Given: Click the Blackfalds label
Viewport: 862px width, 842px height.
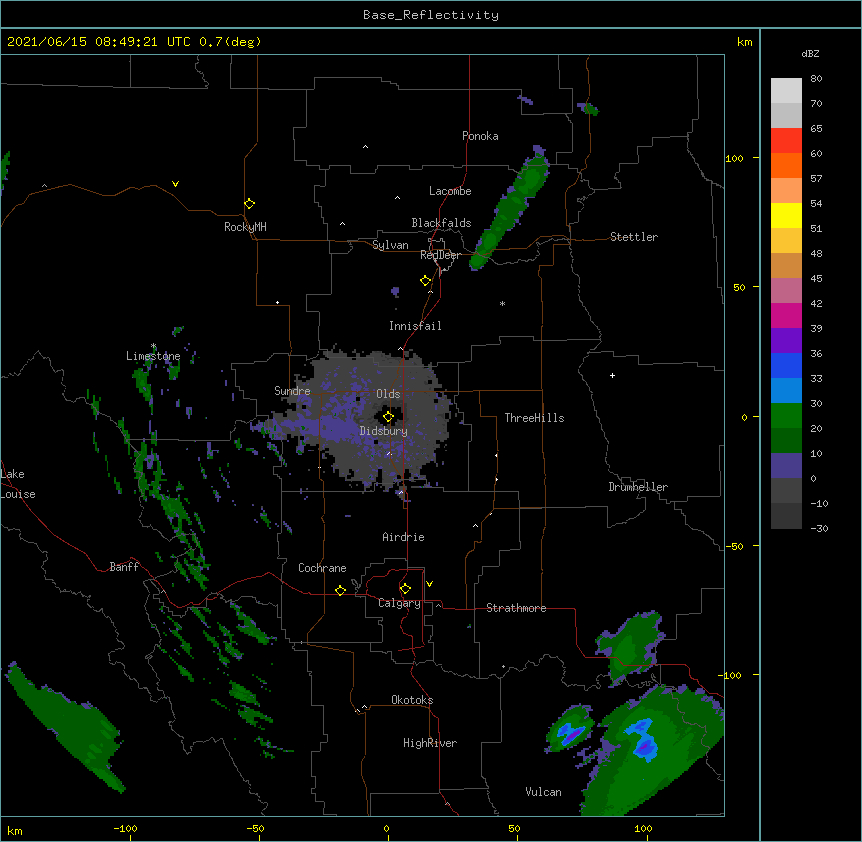Looking at the screenshot, I should click(x=441, y=223).
